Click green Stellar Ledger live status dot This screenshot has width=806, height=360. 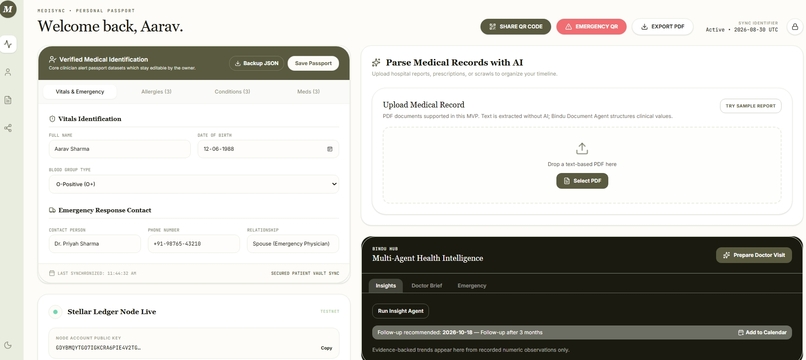(55, 312)
